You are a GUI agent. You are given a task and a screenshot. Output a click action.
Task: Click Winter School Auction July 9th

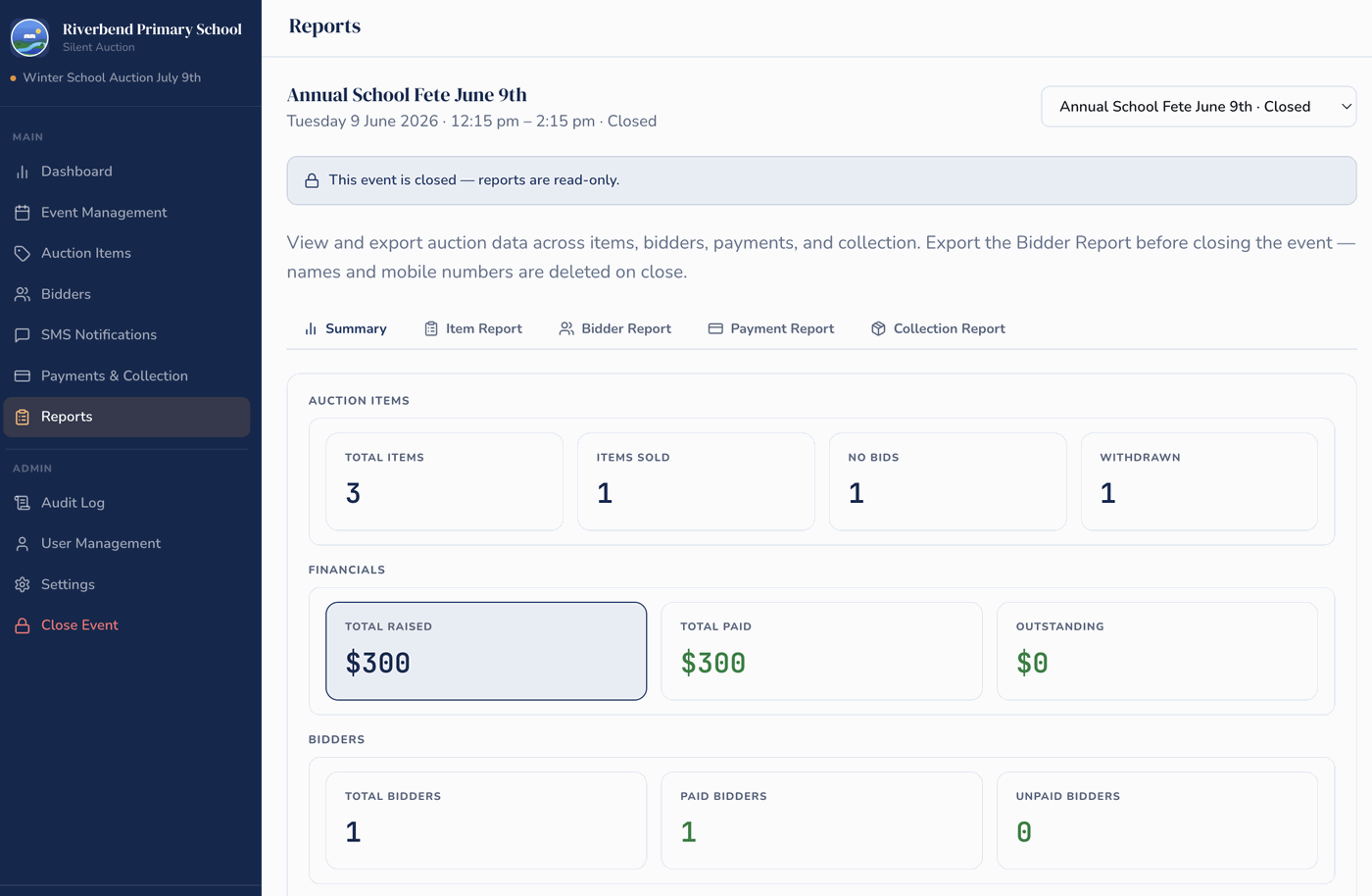point(112,77)
